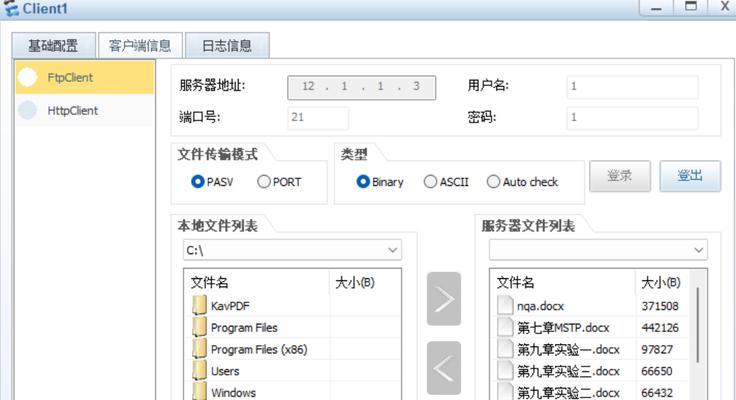Maximize the Client1 window
736x400 pixels.
691,7
